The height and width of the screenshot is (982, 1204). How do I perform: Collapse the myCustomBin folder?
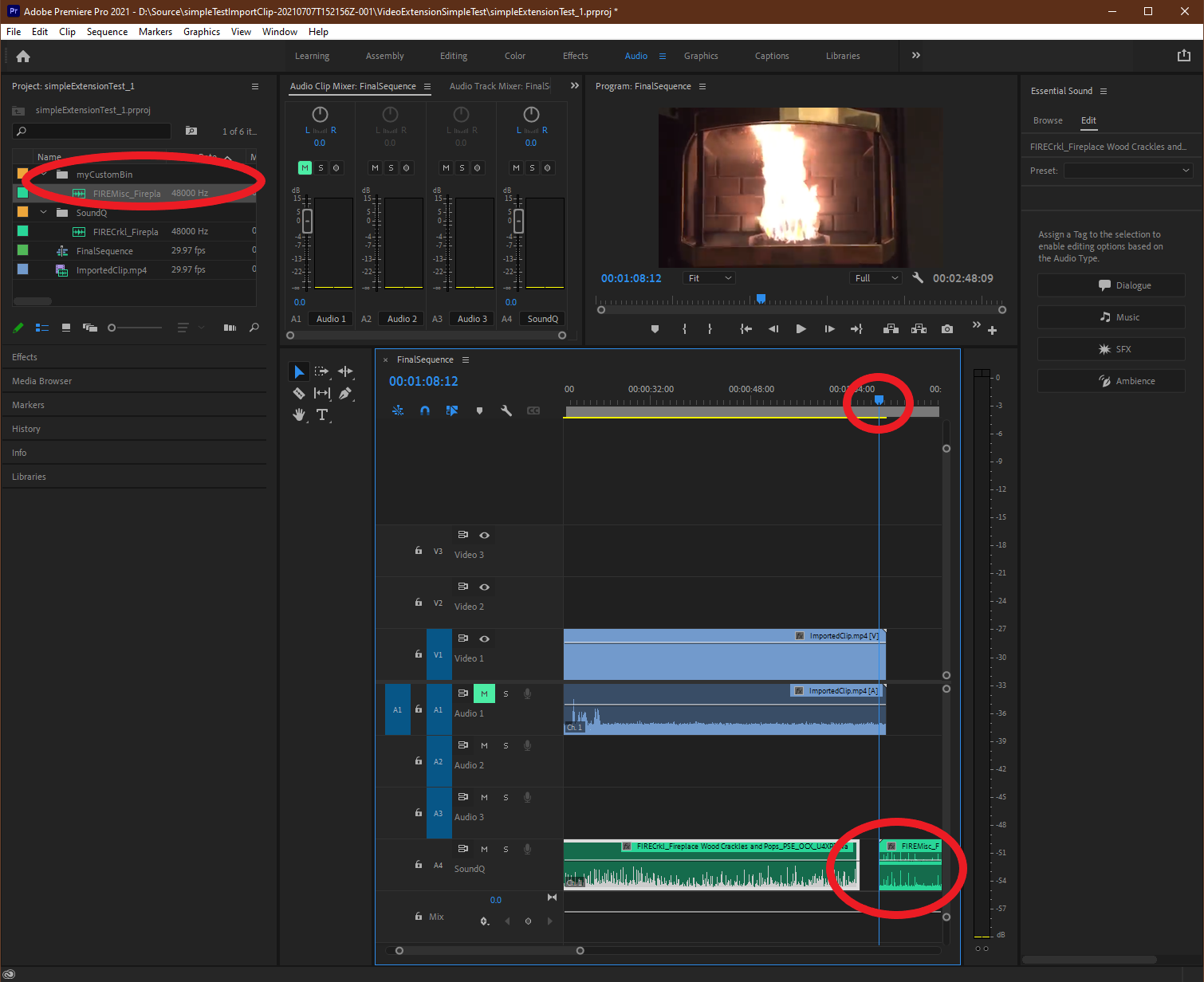click(x=44, y=174)
